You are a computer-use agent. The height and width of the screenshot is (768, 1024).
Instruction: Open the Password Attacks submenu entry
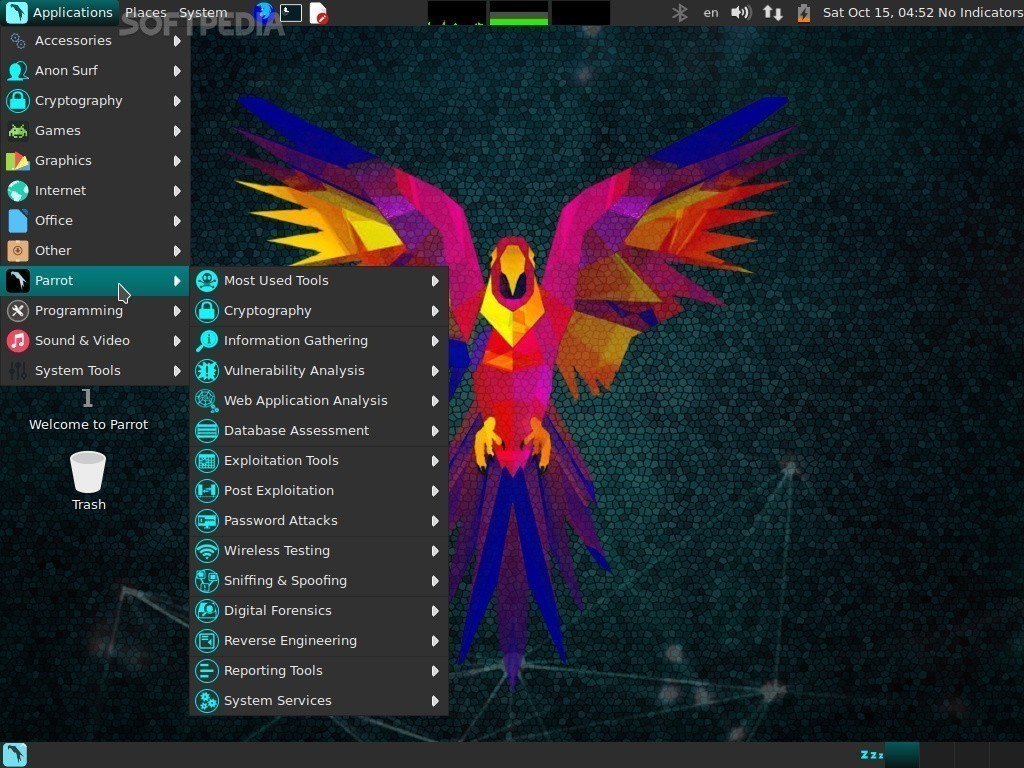319,521
